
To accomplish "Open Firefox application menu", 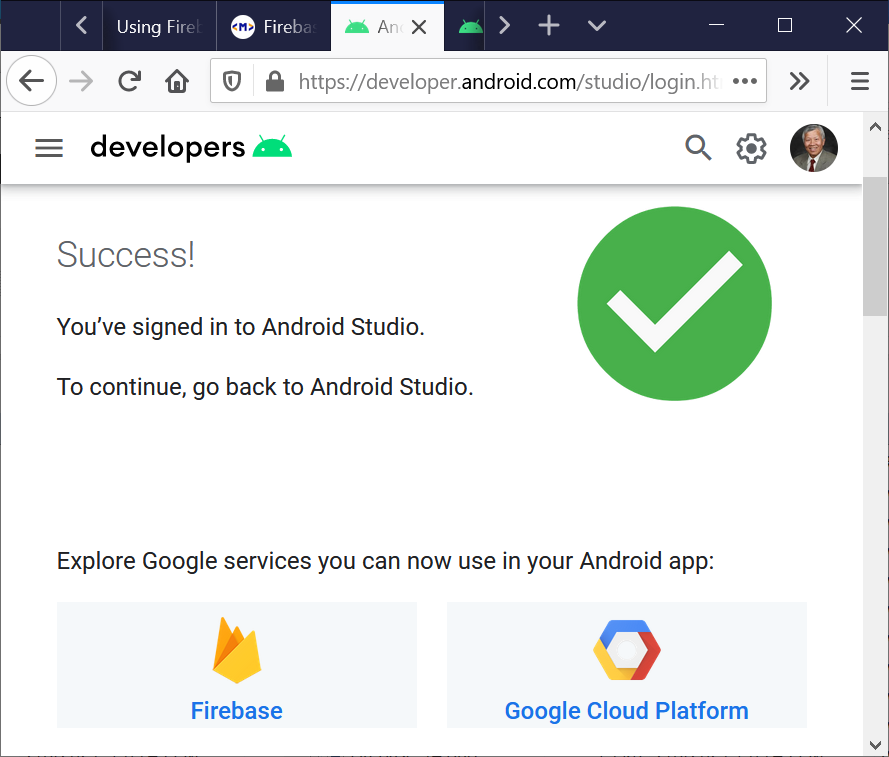I will pos(860,81).
